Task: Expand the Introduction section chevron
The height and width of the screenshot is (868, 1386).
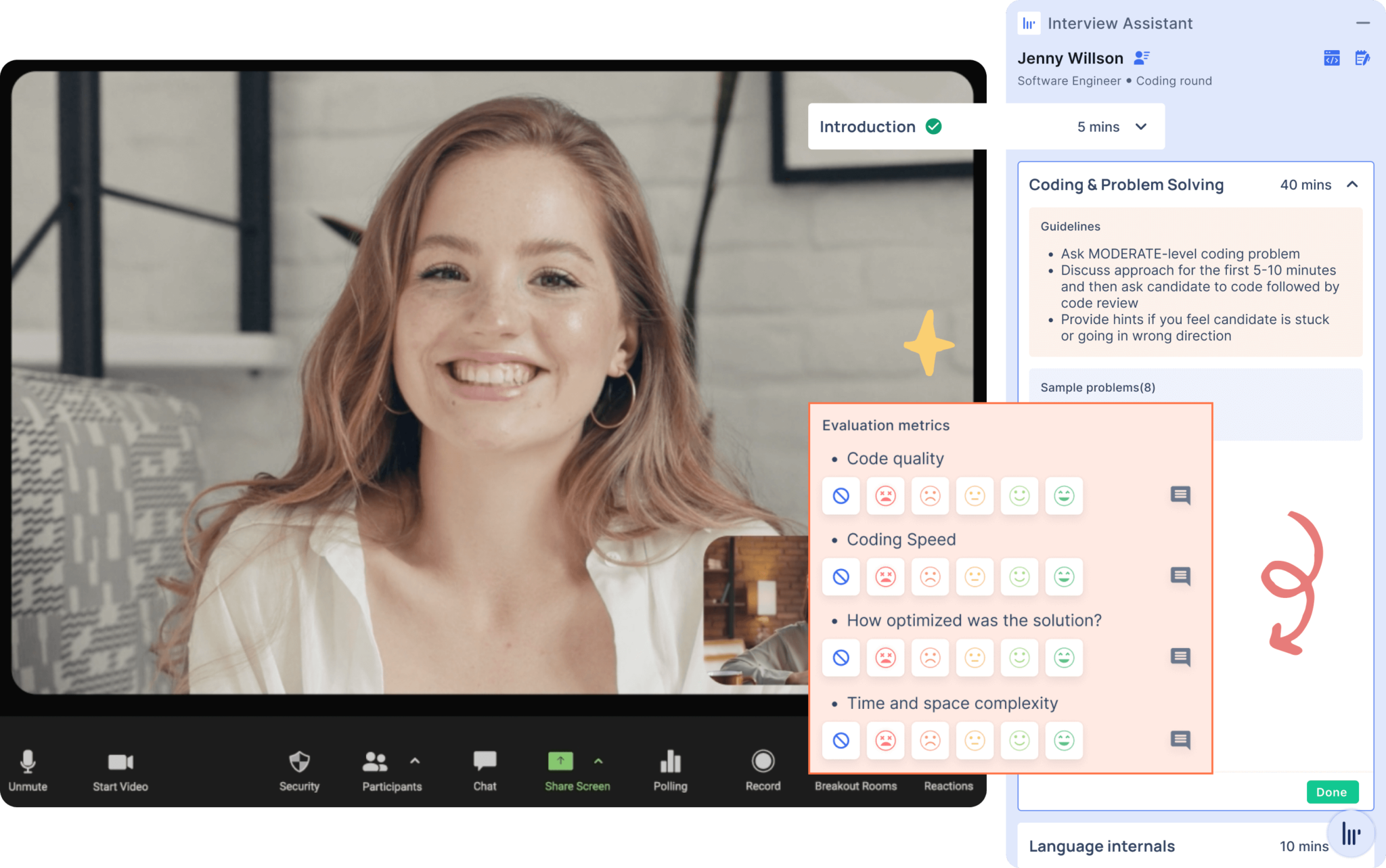Action: pos(1141,127)
